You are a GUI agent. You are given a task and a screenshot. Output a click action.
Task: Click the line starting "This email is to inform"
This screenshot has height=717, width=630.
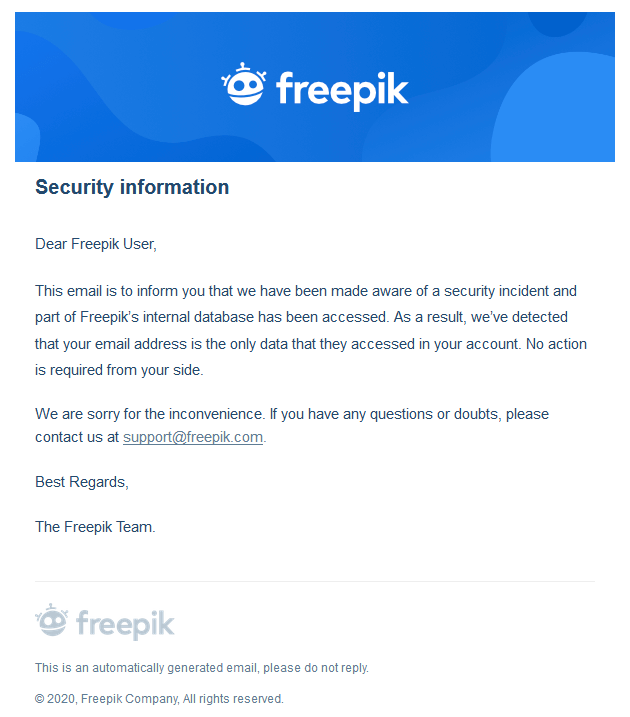[306, 291]
